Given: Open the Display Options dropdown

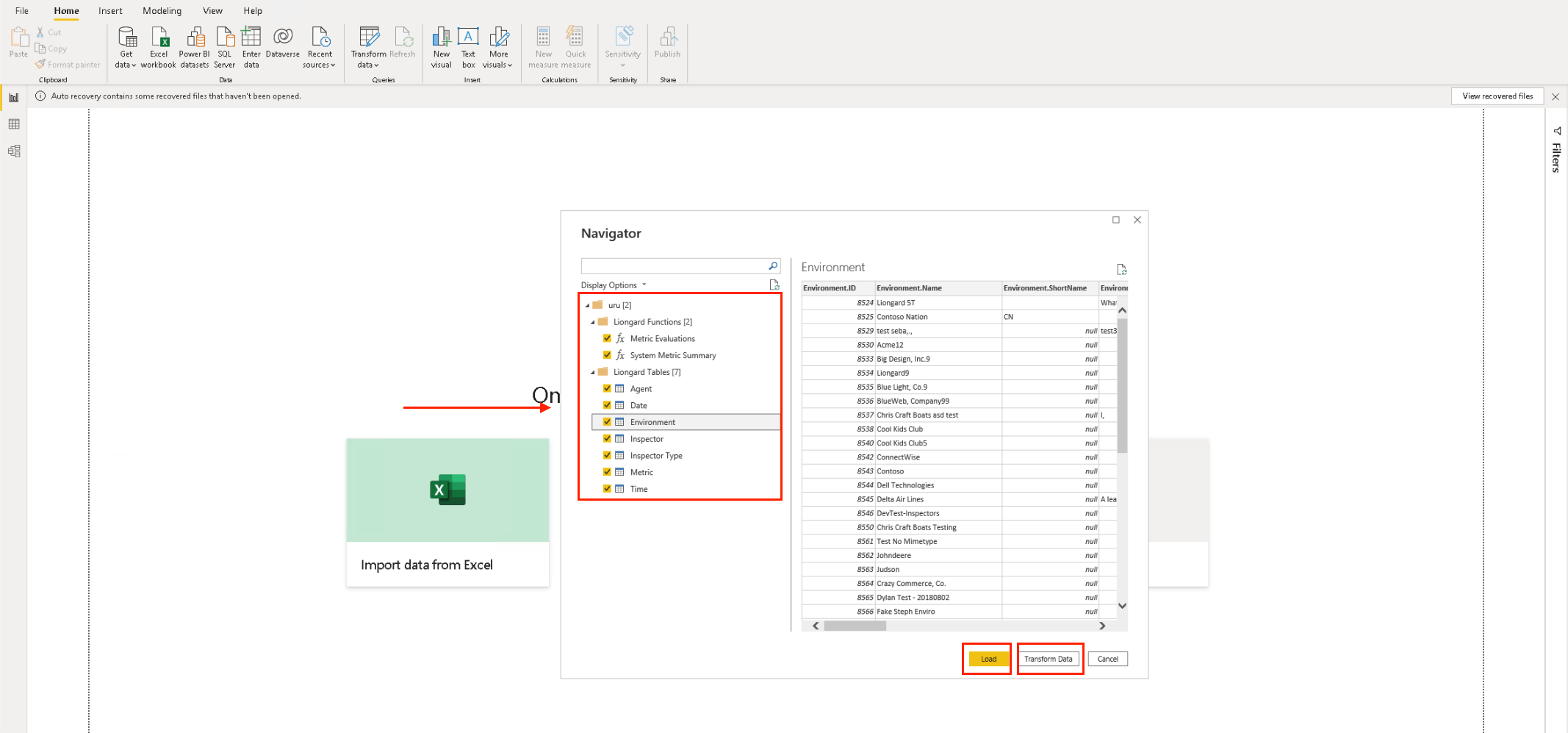Looking at the screenshot, I should click(x=614, y=285).
